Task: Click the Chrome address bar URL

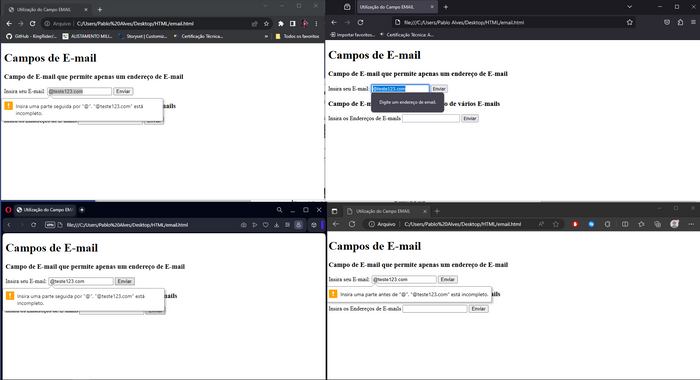Action: 135,24
